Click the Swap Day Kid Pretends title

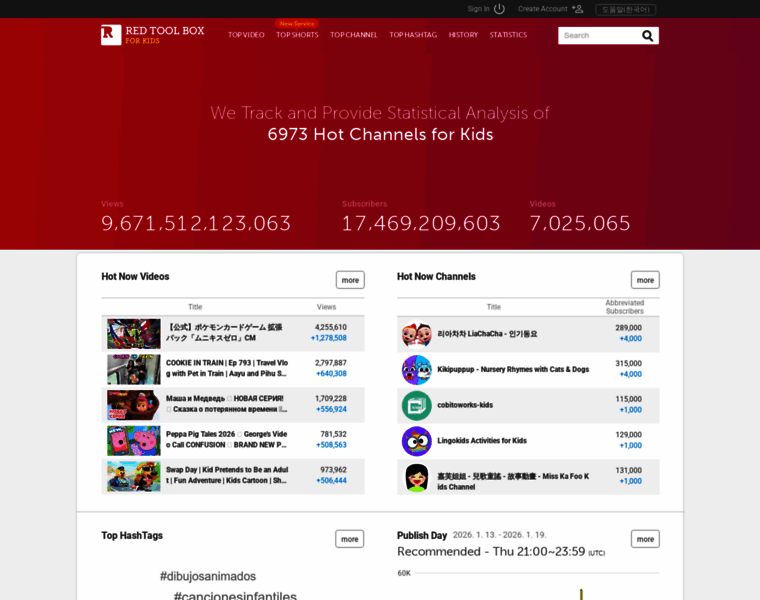[227, 475]
